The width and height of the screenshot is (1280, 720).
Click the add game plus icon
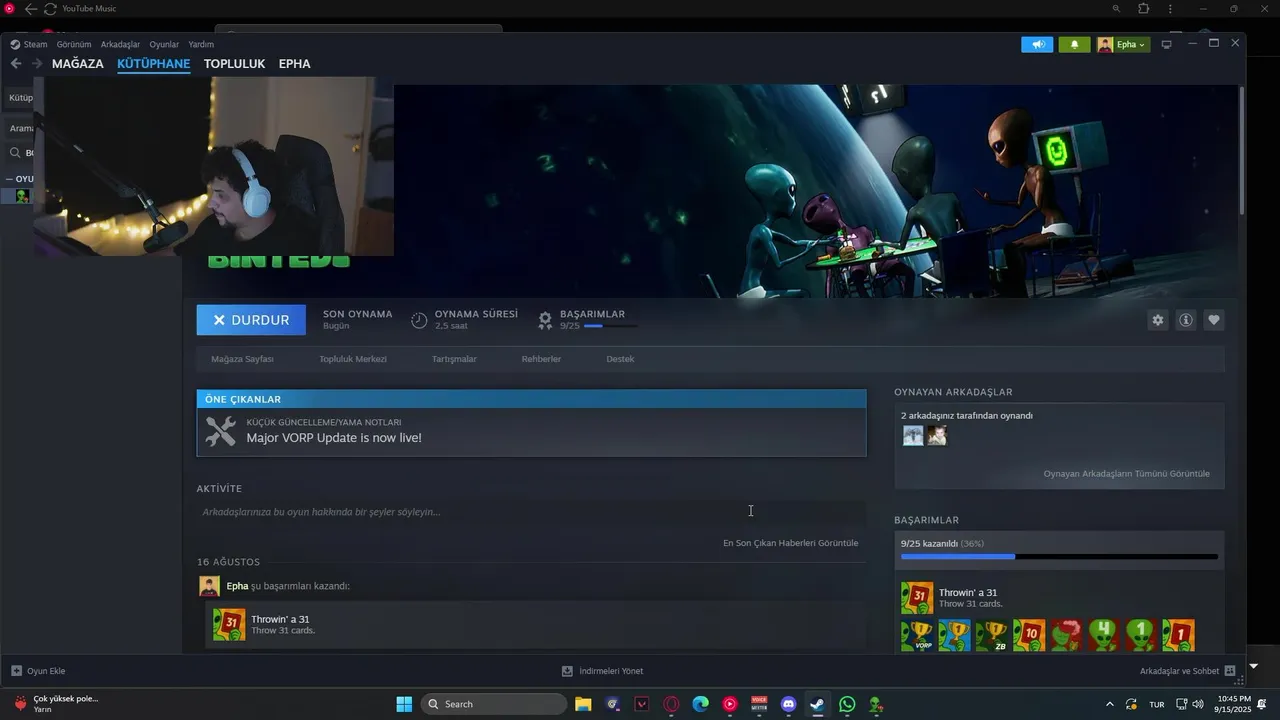click(x=16, y=671)
